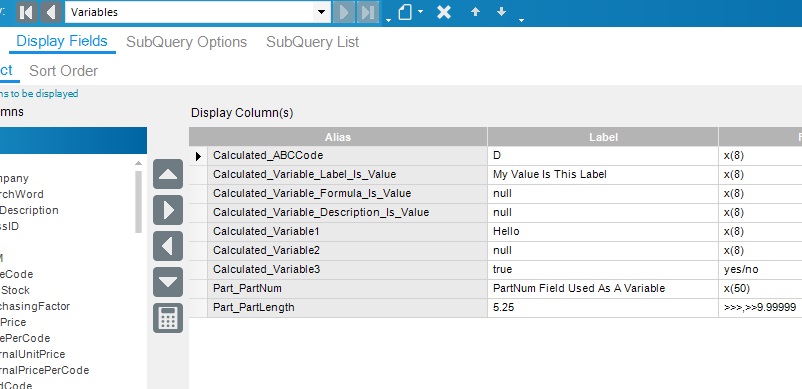Switch to SubQuery List tab
Image resolution: width=802 pixels, height=389 pixels.
tap(313, 42)
